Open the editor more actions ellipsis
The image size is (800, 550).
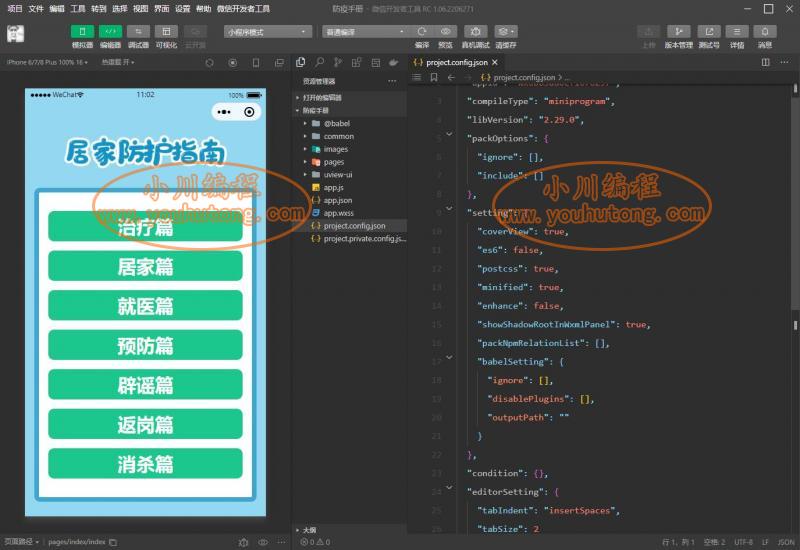[x=784, y=62]
